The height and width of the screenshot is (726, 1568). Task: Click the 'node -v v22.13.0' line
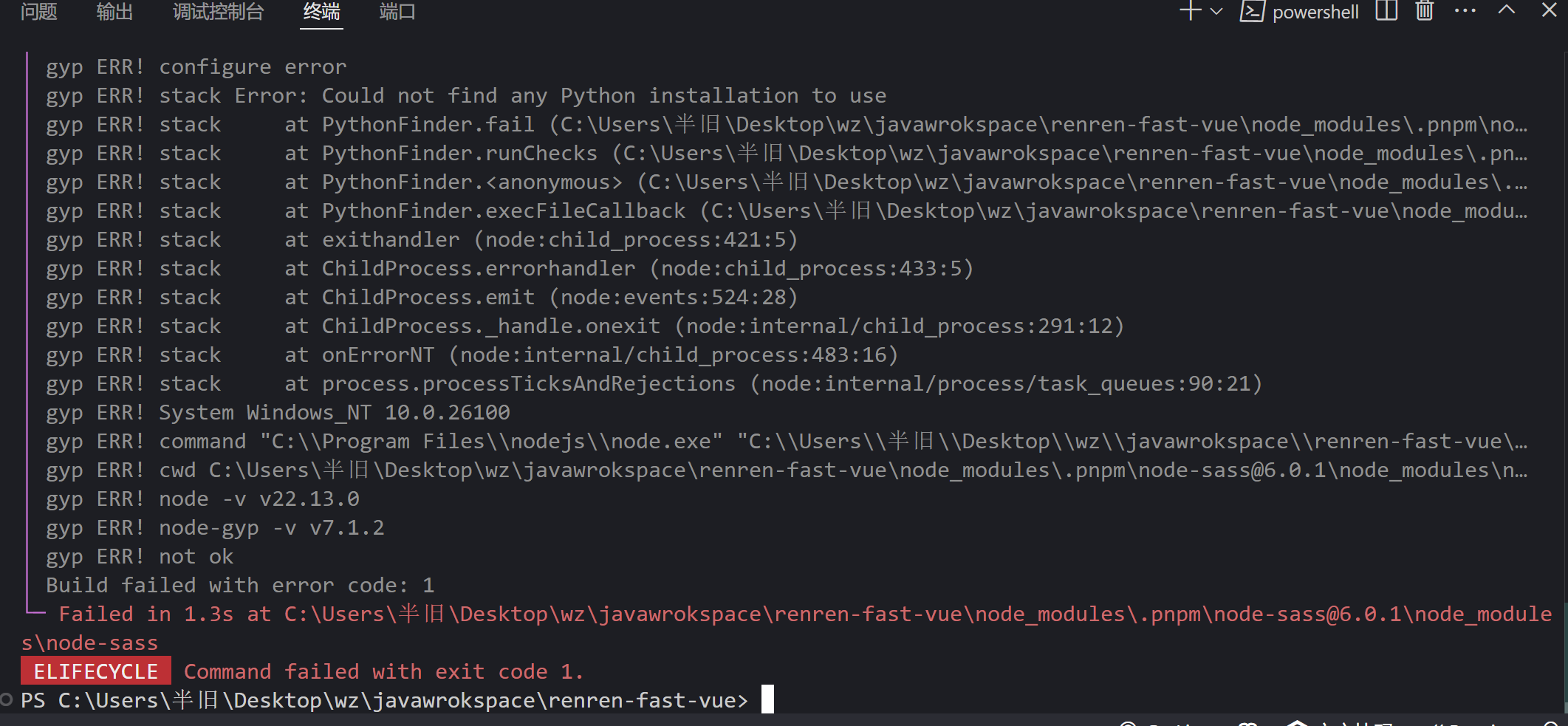tap(202, 499)
